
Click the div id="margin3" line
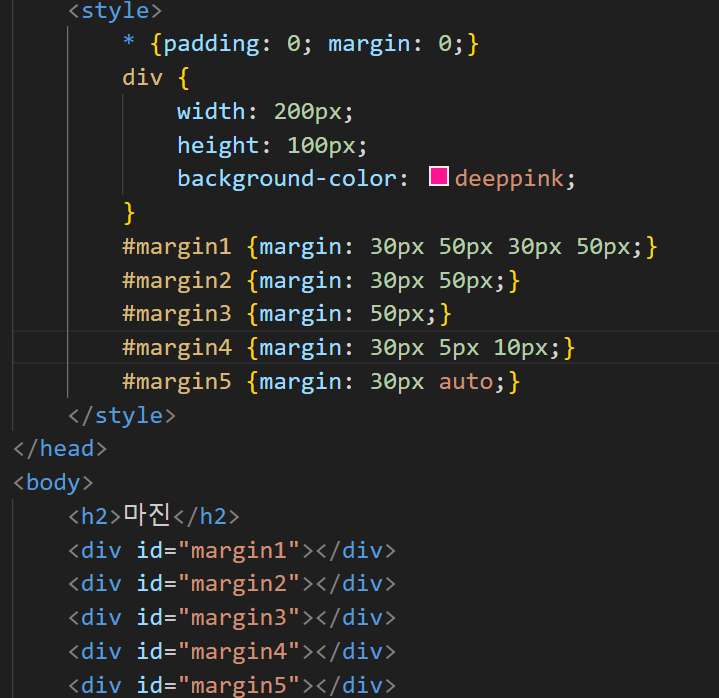coord(232,618)
